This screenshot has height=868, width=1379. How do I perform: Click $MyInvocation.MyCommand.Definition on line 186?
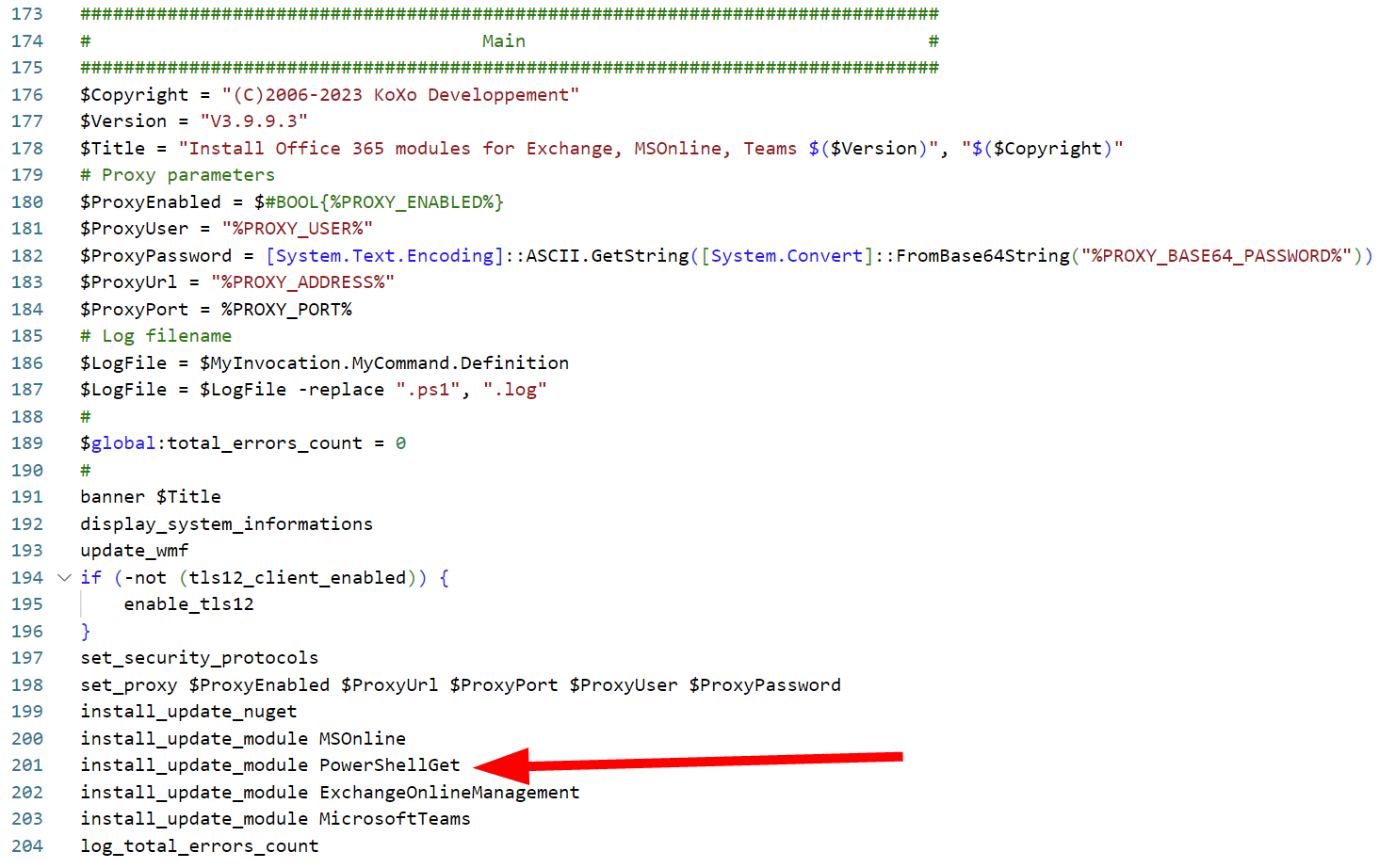[x=384, y=362]
